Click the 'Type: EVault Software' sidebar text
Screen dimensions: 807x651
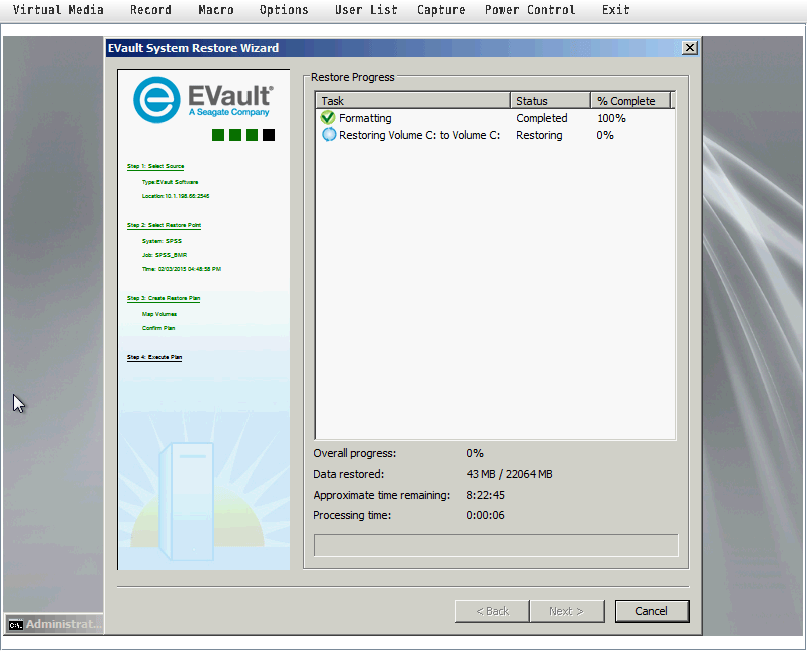click(170, 182)
